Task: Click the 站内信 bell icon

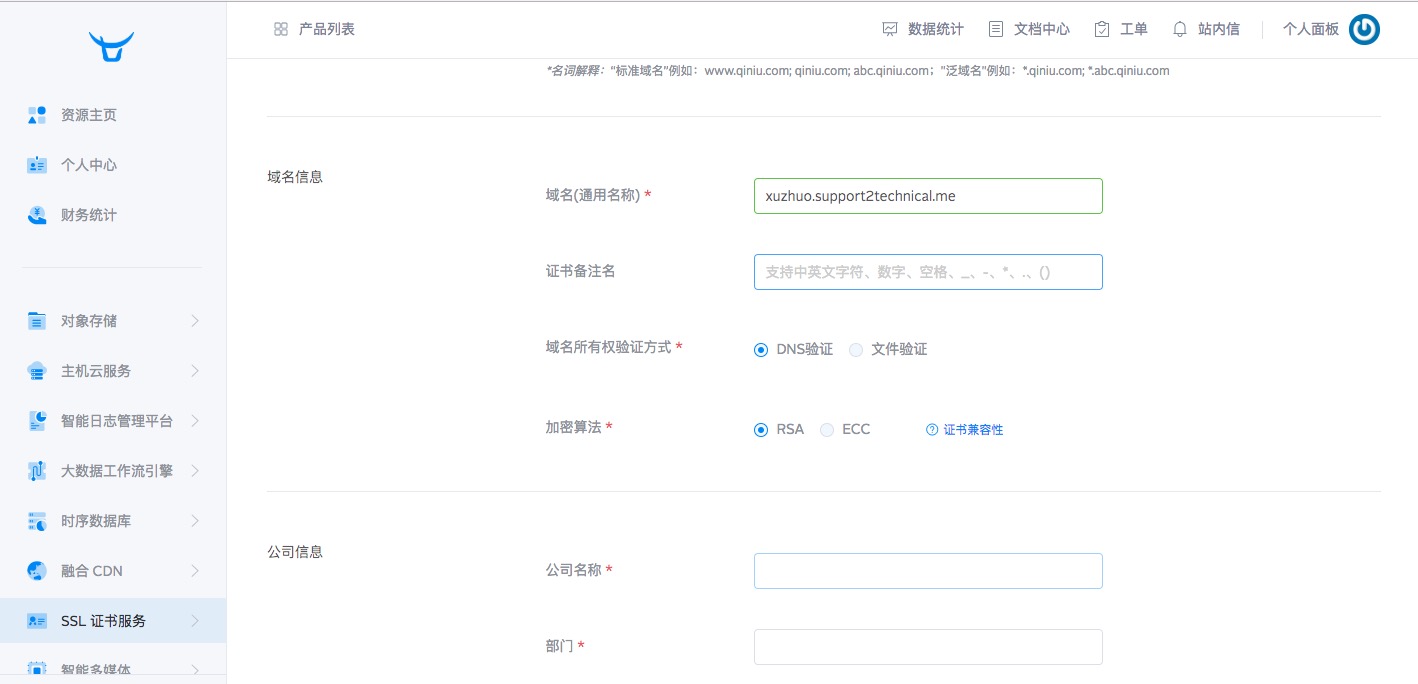Action: (x=1180, y=29)
